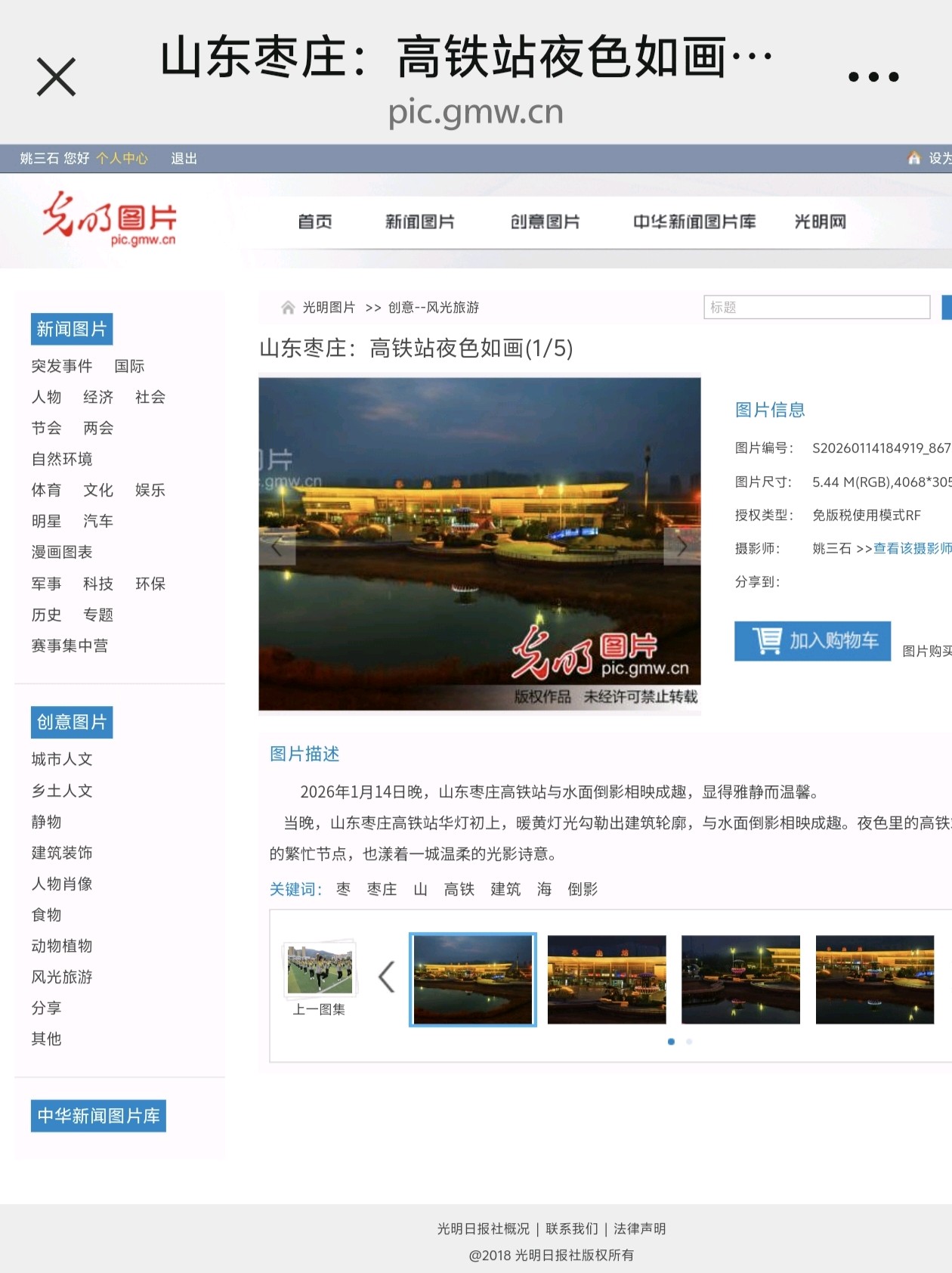Open 新闻图片 in the top navigation
952x1273 pixels.
(x=419, y=221)
